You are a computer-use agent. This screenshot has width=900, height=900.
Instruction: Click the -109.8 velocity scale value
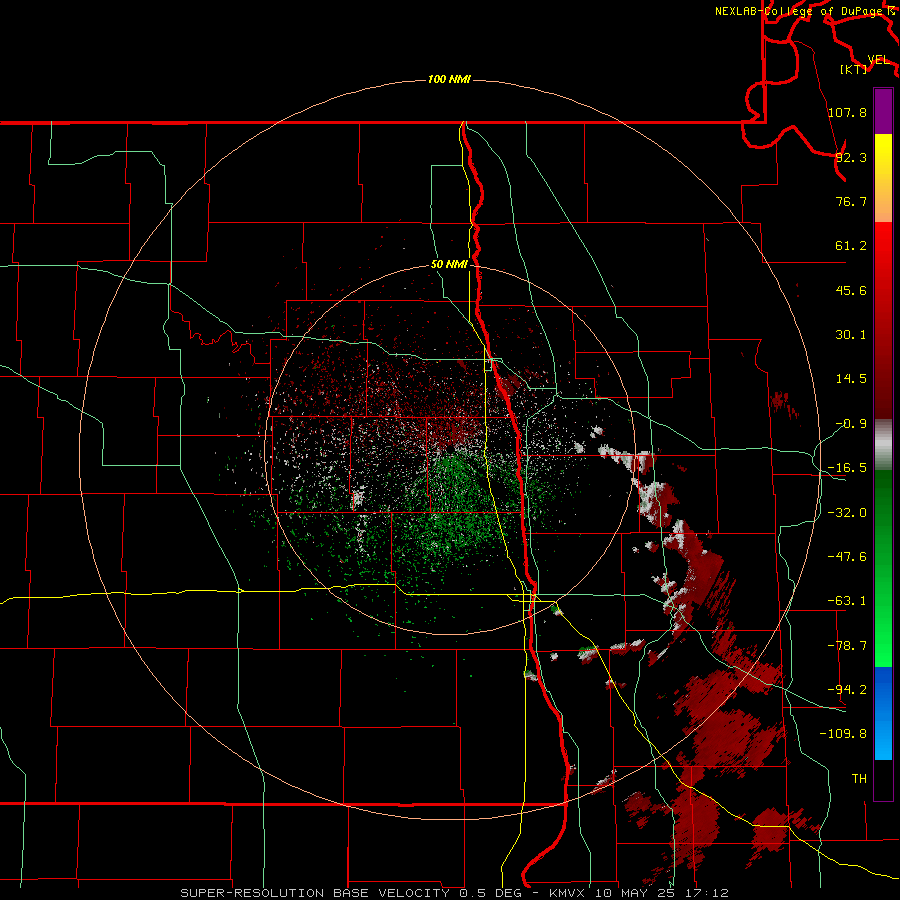(843, 734)
